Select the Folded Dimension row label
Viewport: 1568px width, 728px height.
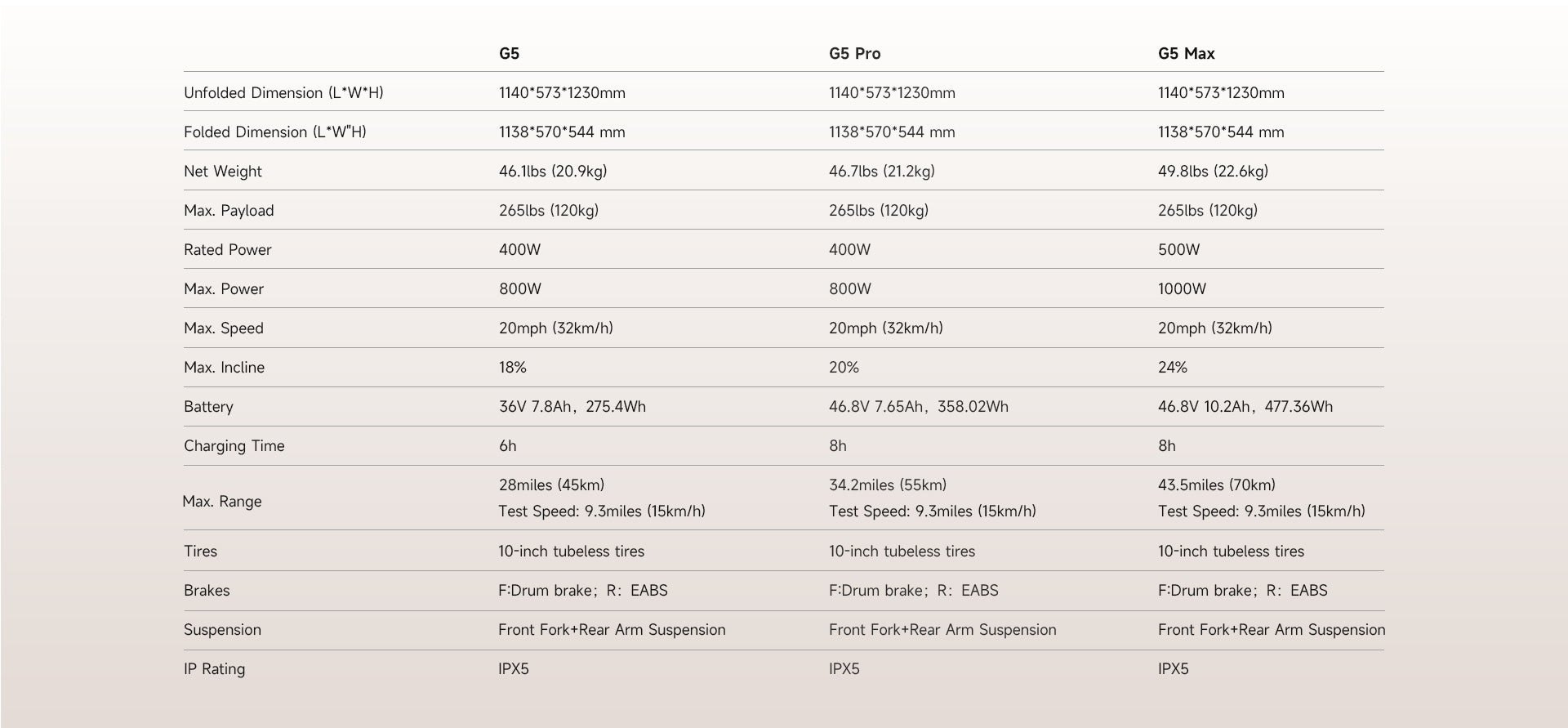pos(274,132)
